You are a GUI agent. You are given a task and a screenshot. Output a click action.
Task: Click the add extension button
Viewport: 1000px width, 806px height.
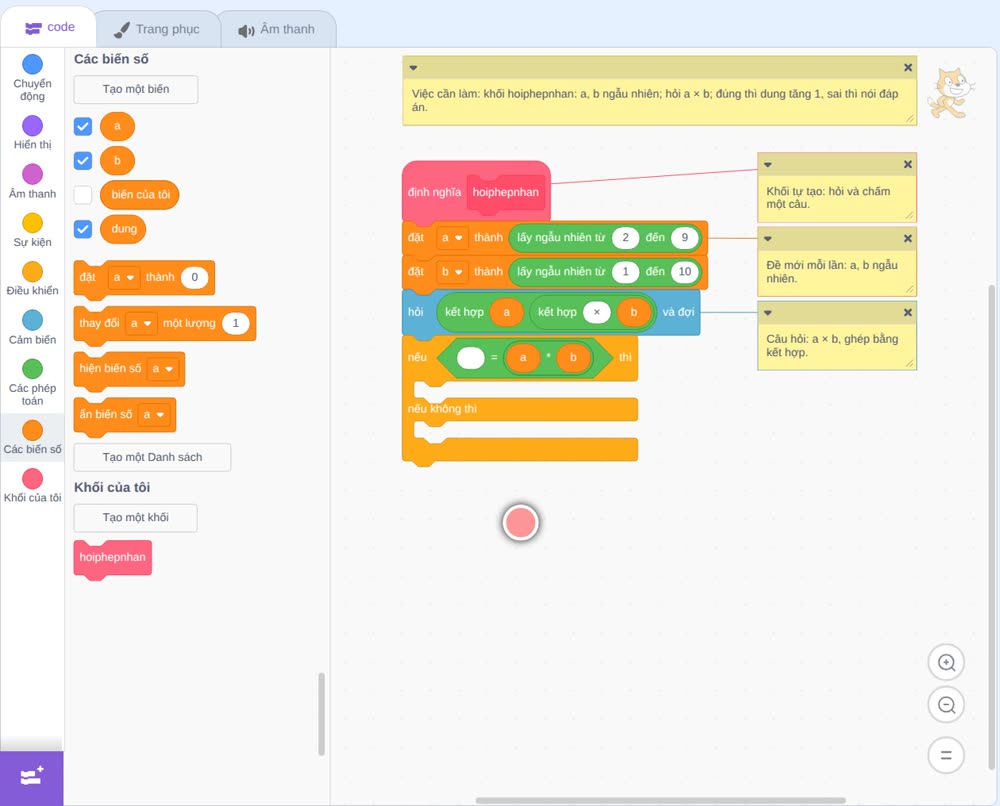coord(32,778)
